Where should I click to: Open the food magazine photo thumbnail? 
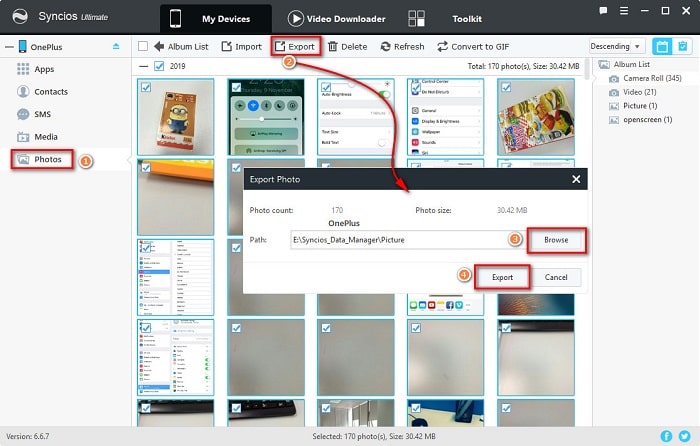coord(536,117)
